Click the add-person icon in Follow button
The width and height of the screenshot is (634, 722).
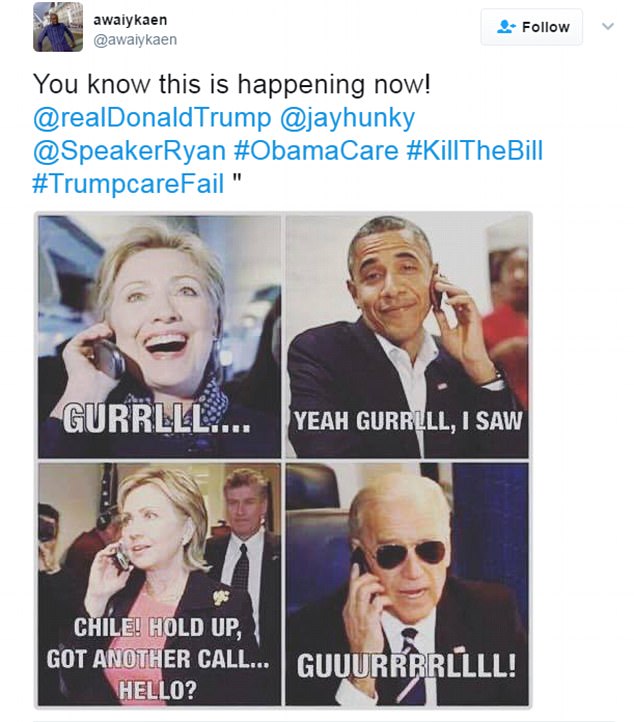(506, 27)
